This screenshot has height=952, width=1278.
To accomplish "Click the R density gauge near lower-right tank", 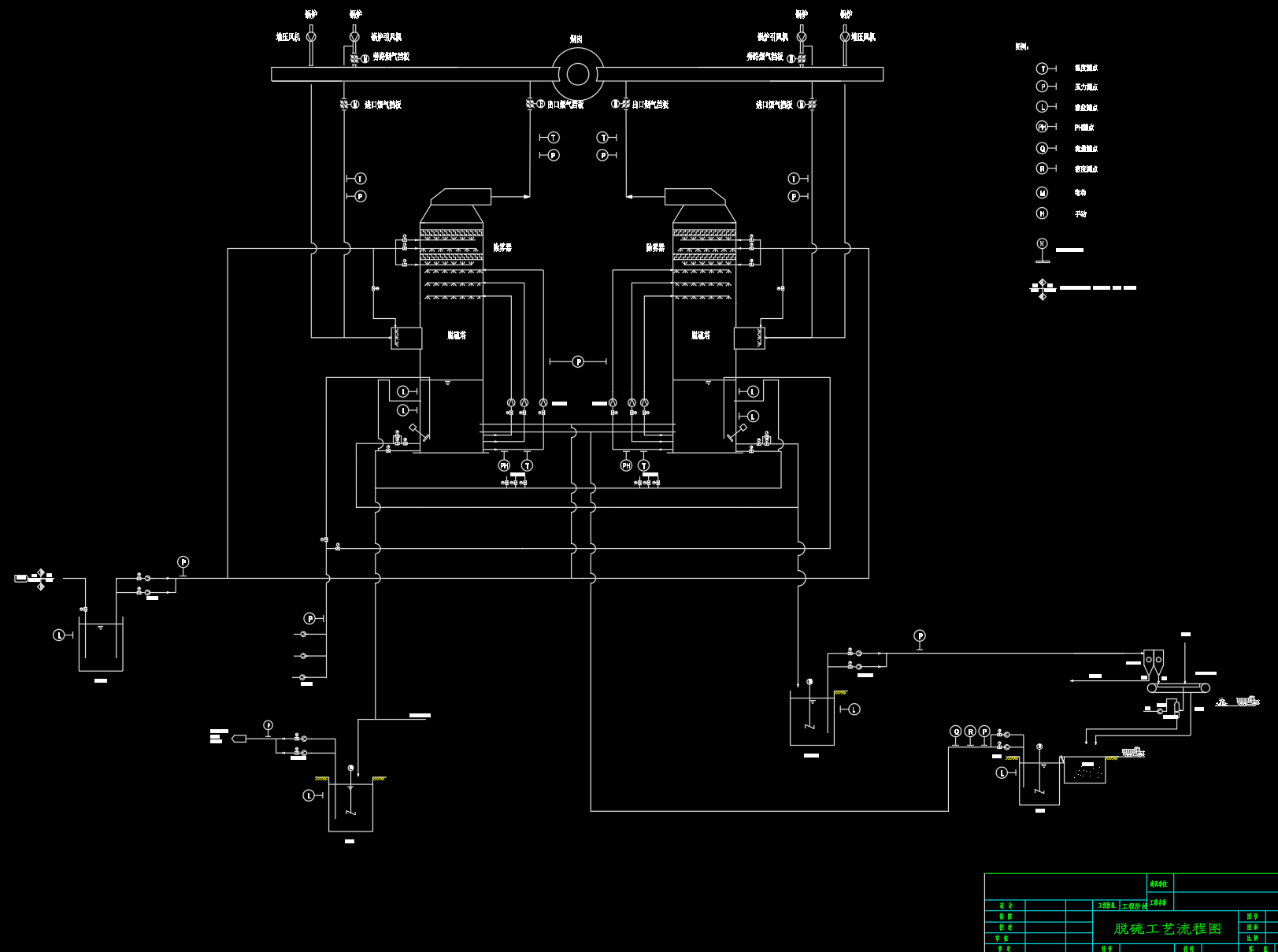I will 971,732.
